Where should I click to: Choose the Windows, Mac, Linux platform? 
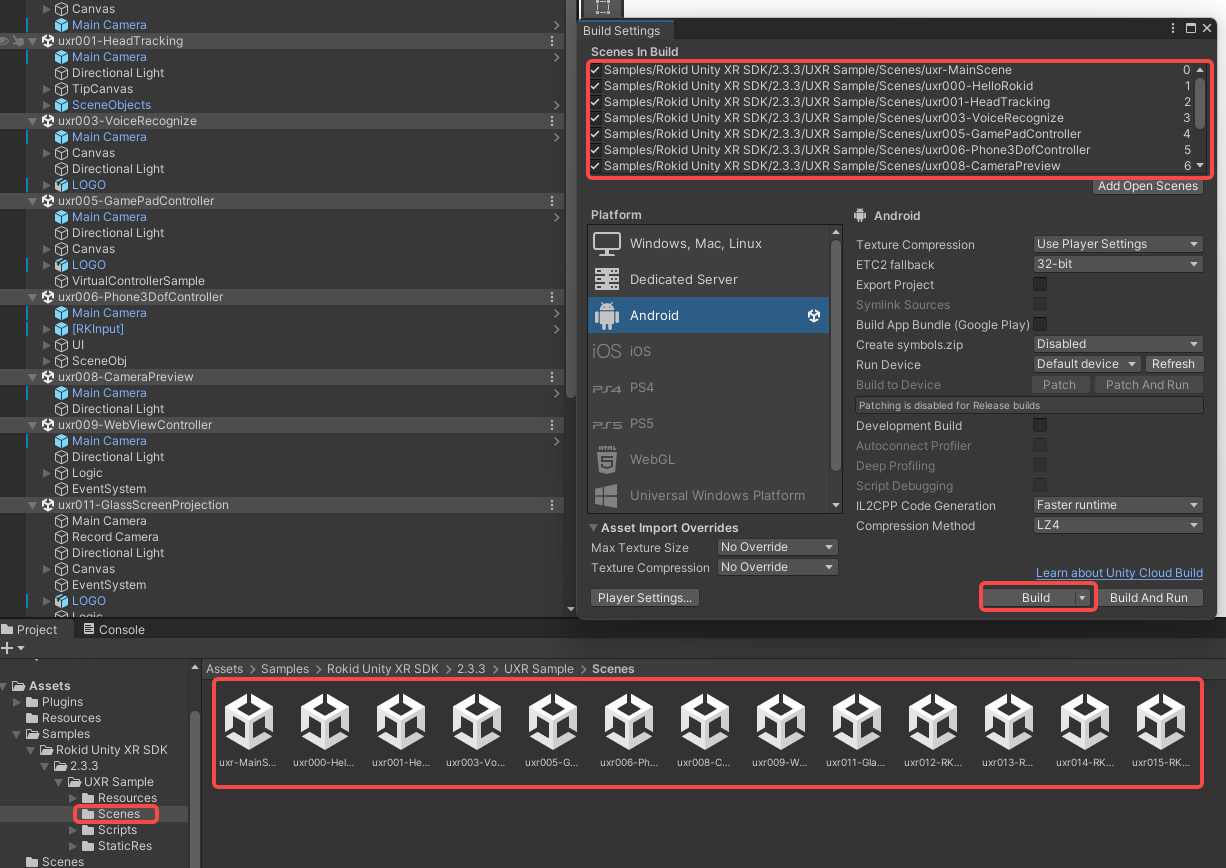[708, 243]
